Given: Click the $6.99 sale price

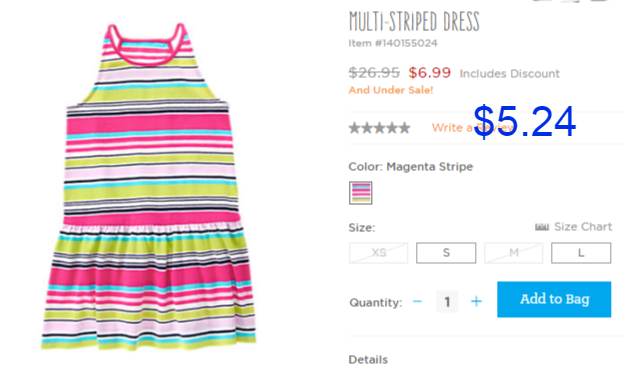Looking at the screenshot, I should (429, 73).
